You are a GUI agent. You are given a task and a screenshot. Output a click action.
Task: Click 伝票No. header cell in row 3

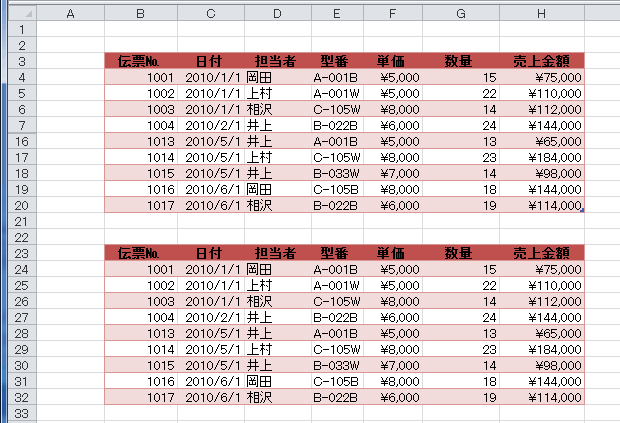pos(140,61)
